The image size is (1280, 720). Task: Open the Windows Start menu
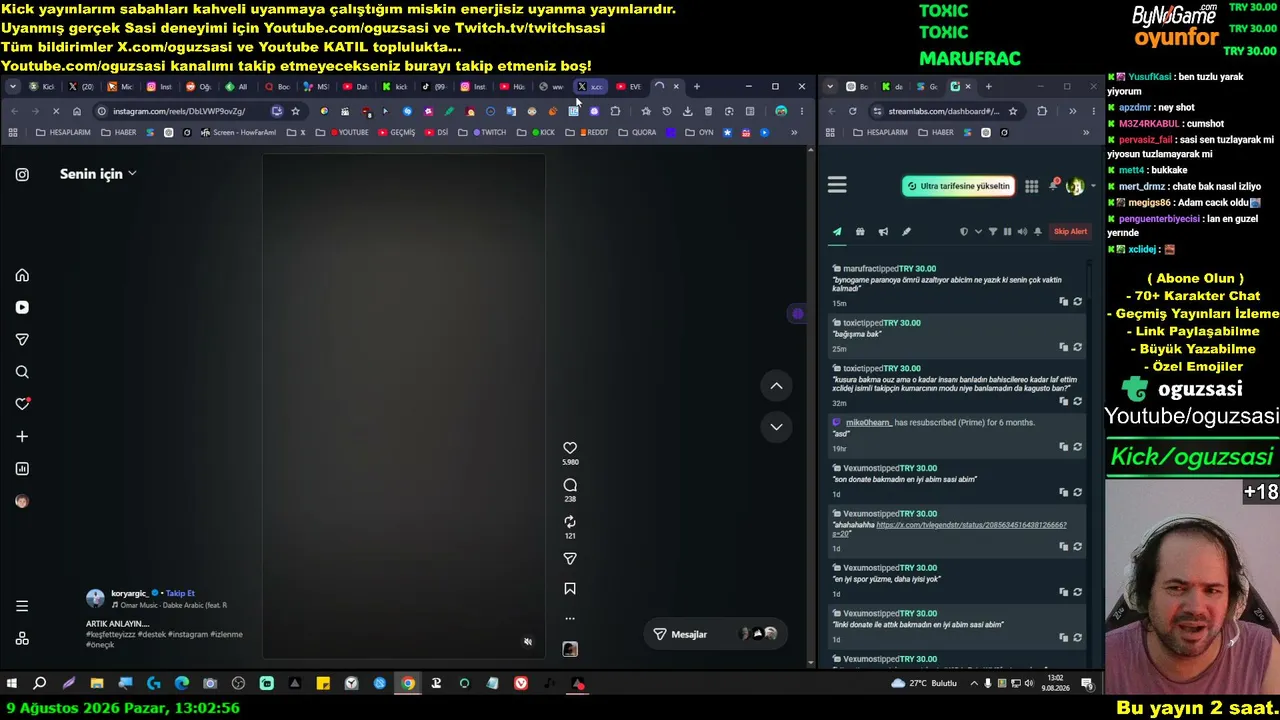12,684
